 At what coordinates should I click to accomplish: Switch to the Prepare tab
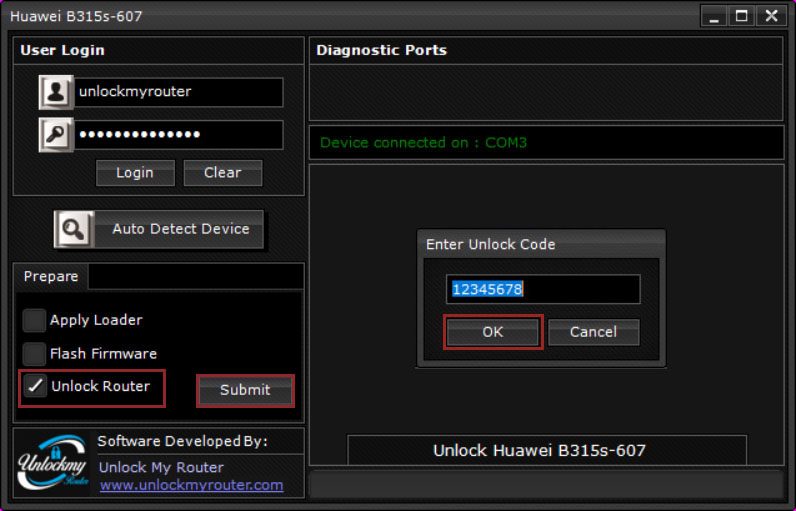click(x=51, y=276)
